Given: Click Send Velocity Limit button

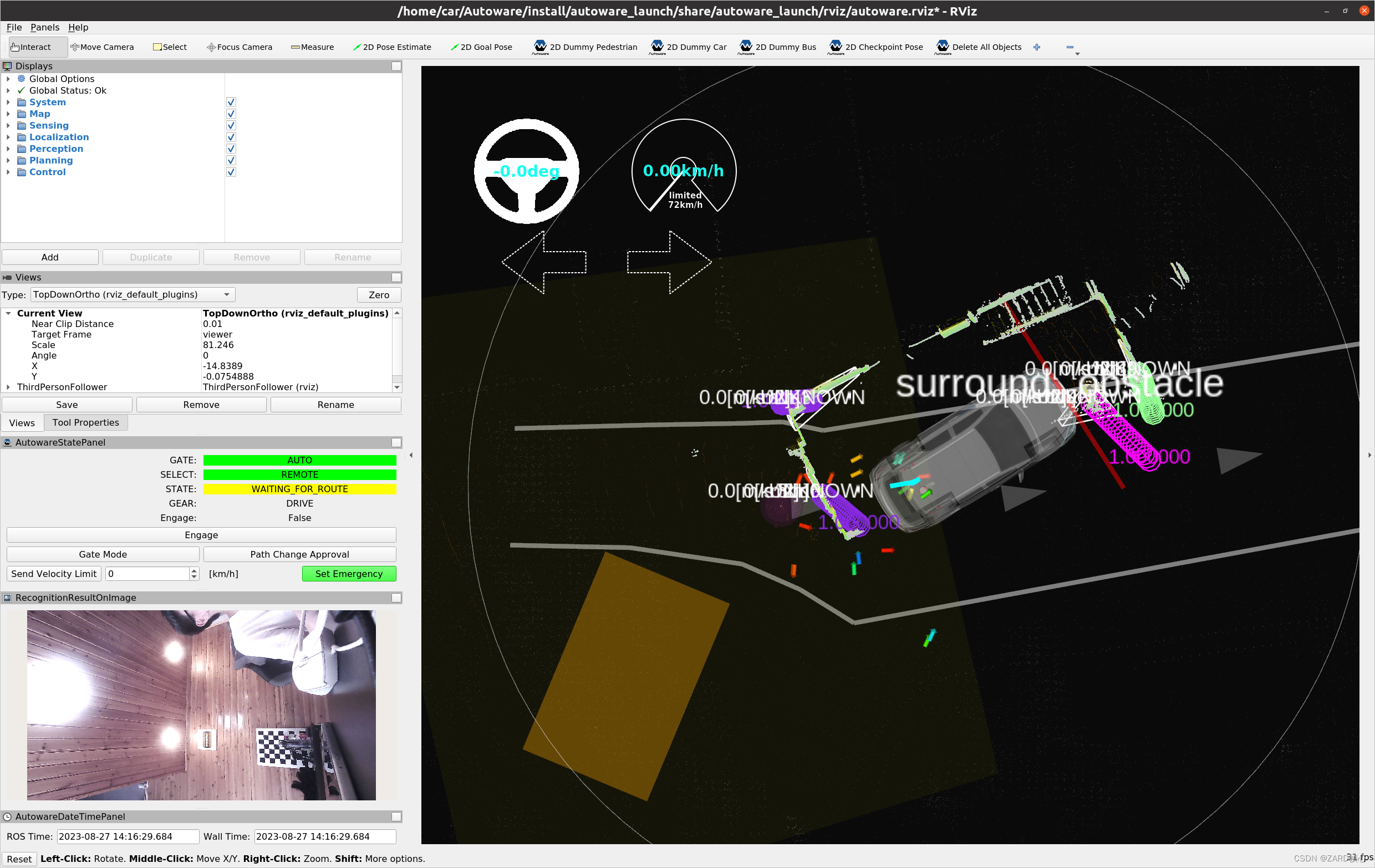Looking at the screenshot, I should (54, 574).
